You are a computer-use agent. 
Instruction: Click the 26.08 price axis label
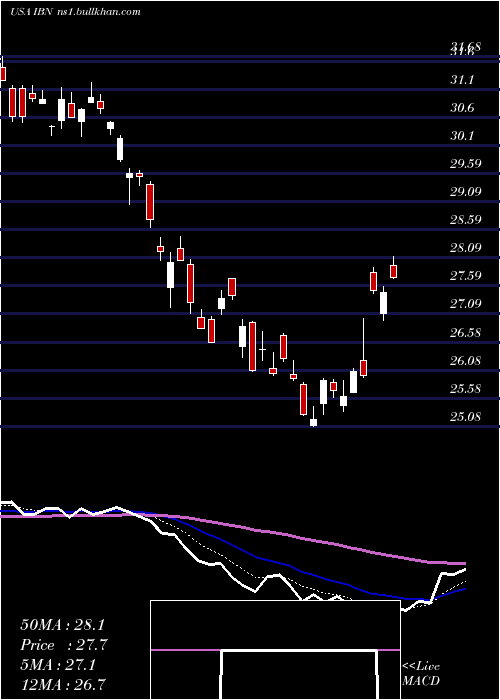[x=465, y=361]
